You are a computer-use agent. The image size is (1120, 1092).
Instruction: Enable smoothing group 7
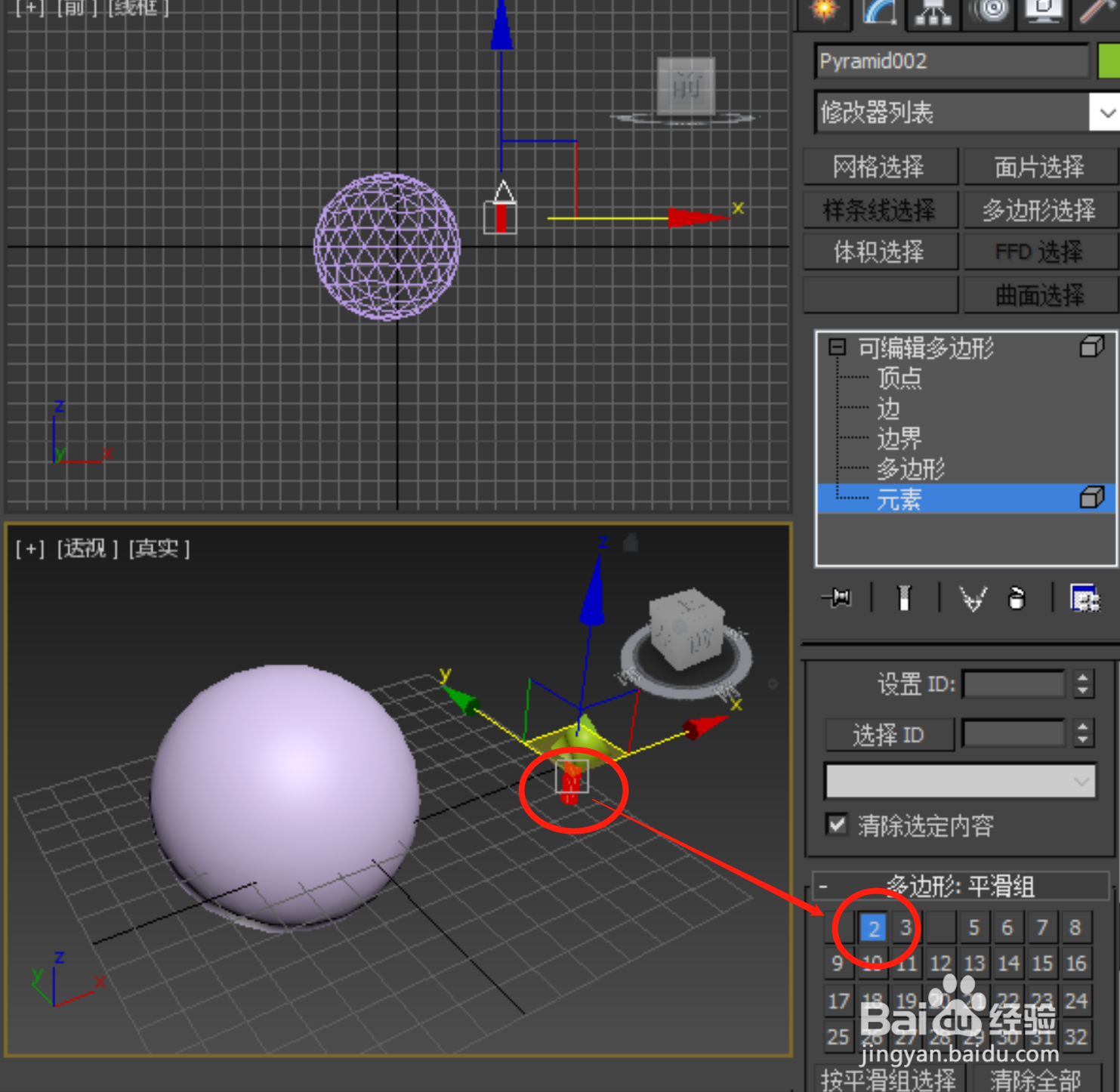point(1041,928)
